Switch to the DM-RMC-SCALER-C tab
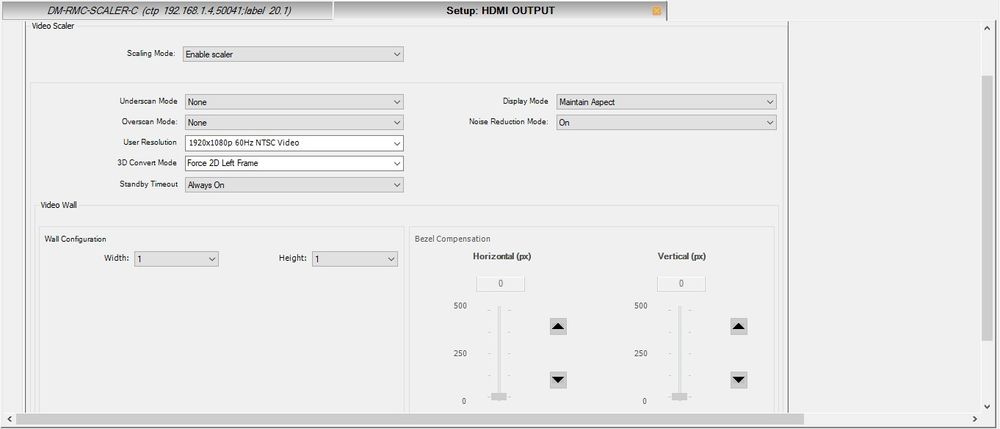 pyautogui.click(x=168, y=11)
